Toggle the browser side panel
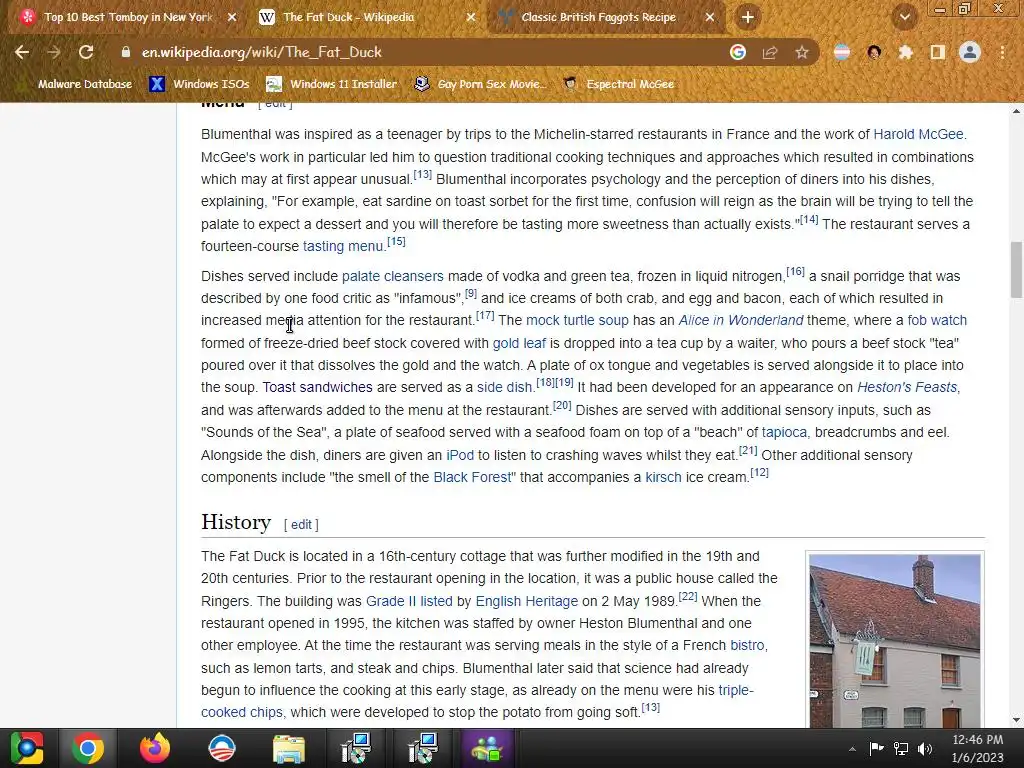The width and height of the screenshot is (1024, 768). [938, 52]
